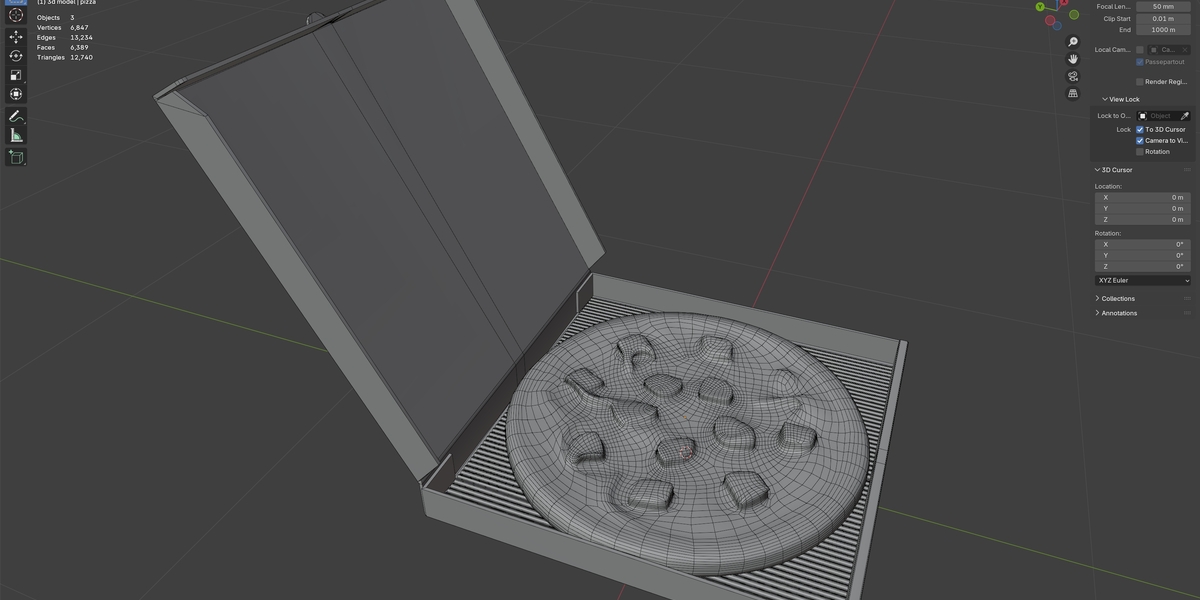Select the Move tool

tap(16, 37)
